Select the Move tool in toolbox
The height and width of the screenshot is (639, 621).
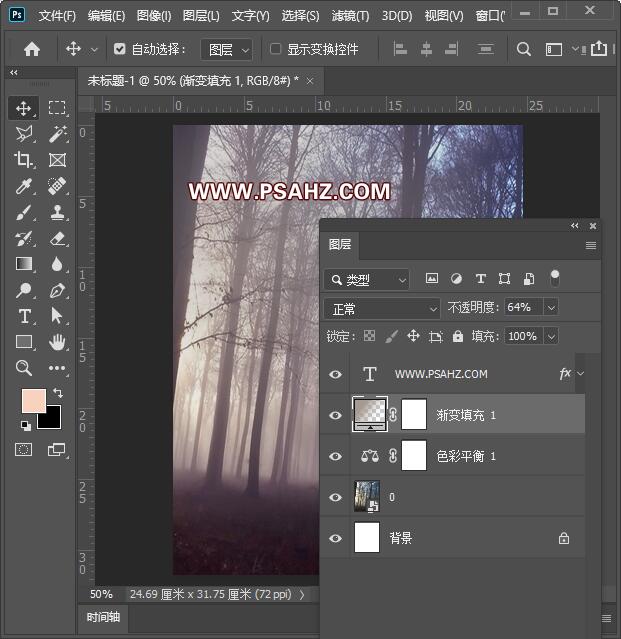(23, 108)
